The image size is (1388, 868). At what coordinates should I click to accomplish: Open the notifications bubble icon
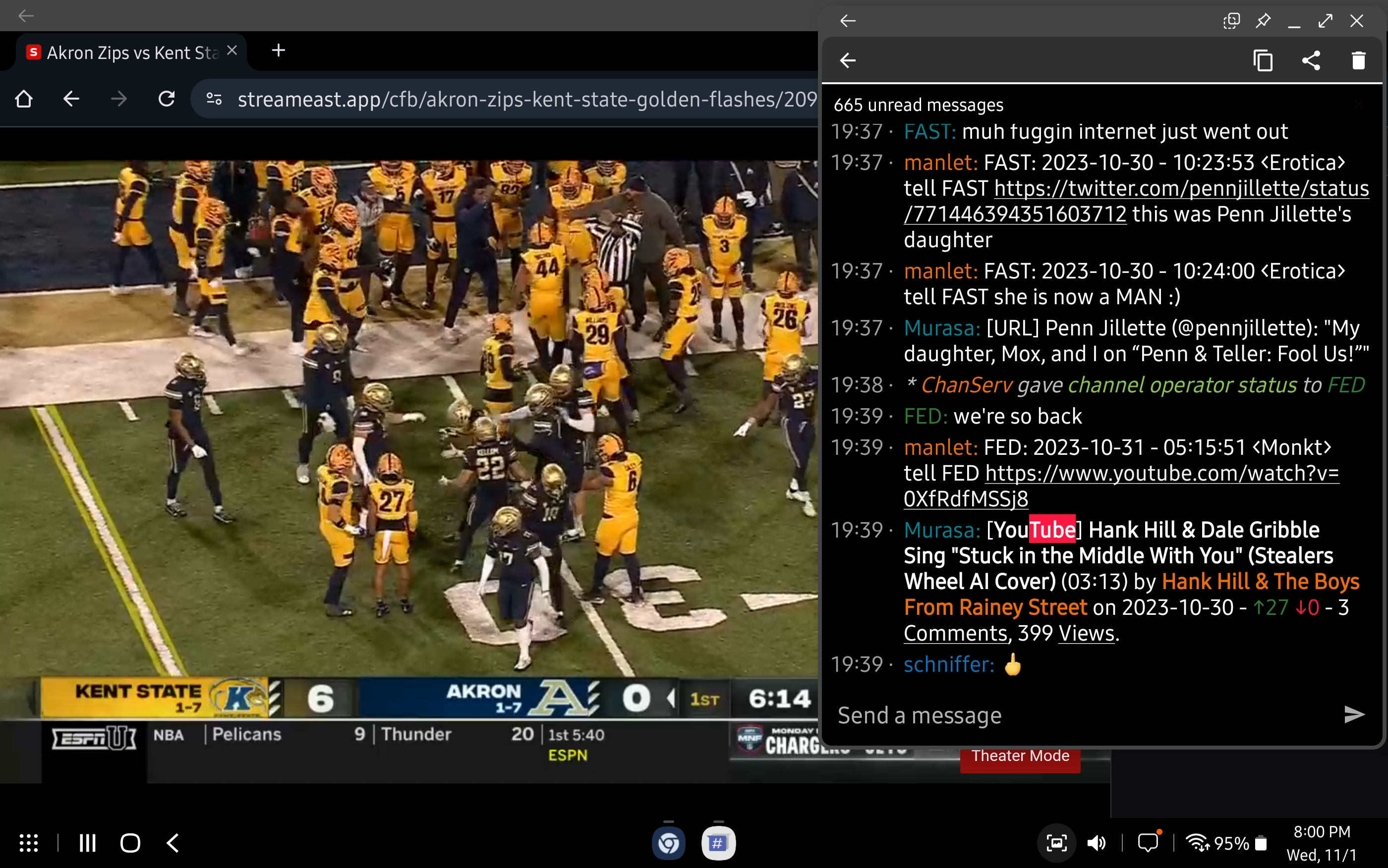pos(1149,842)
